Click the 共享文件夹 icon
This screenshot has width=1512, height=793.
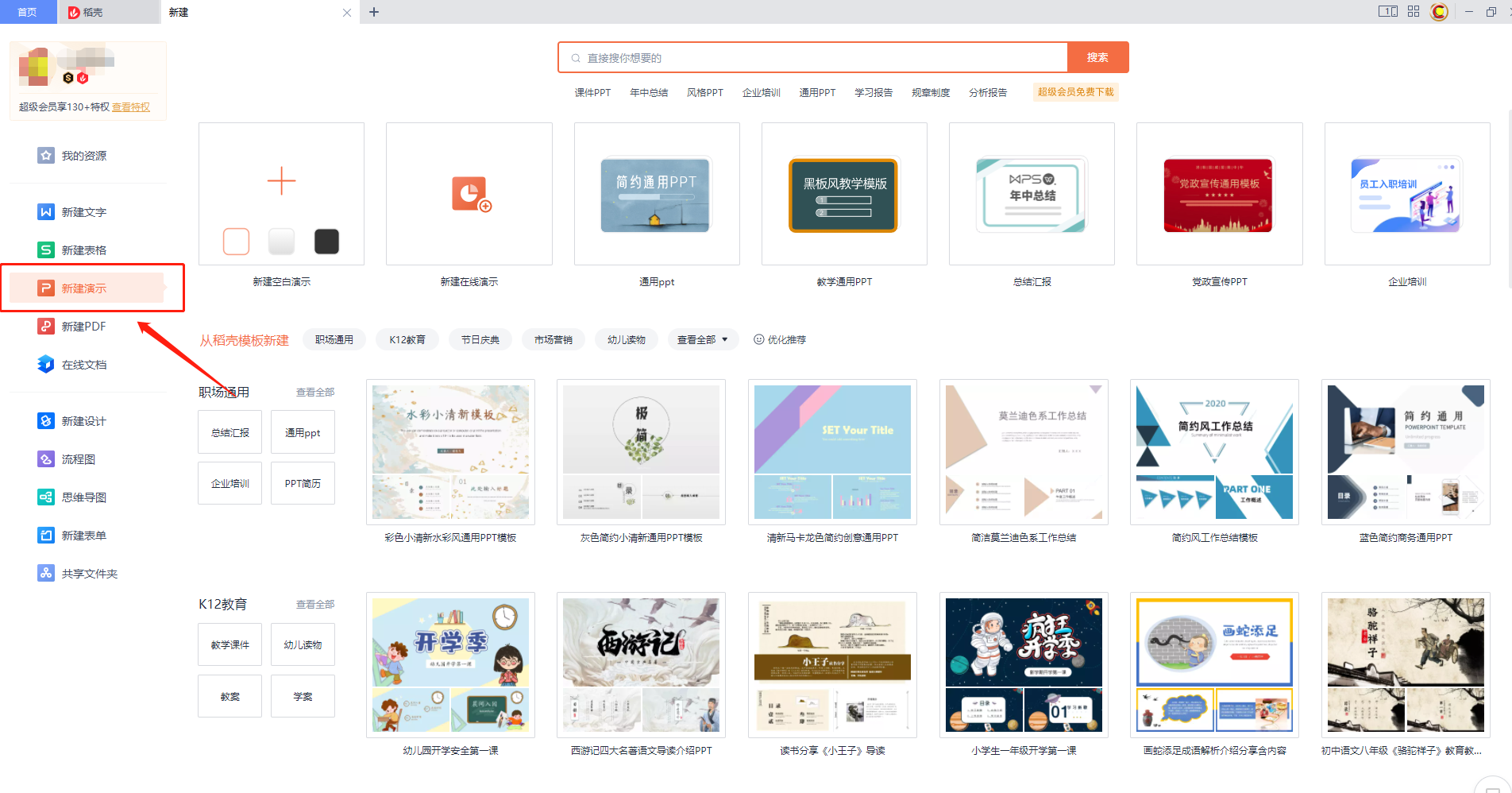[46, 573]
